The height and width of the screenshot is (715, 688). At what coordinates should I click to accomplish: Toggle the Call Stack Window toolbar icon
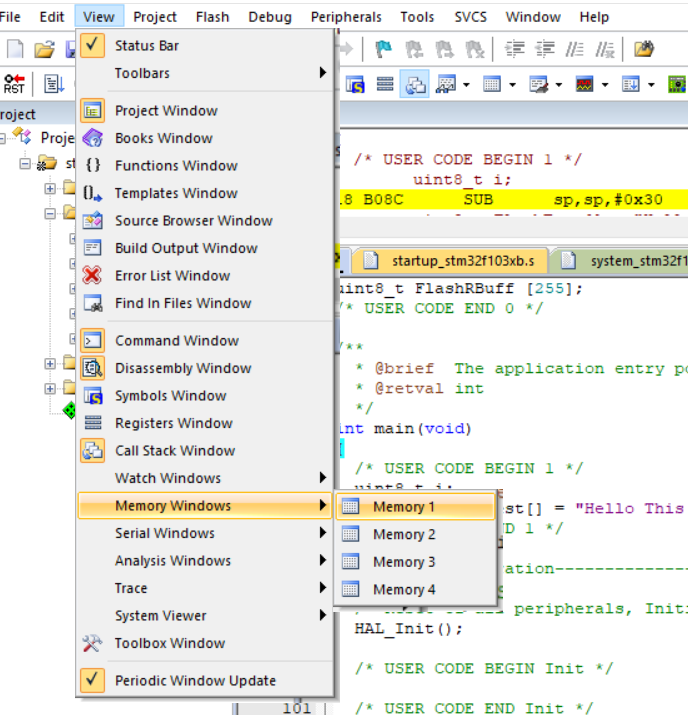point(414,84)
